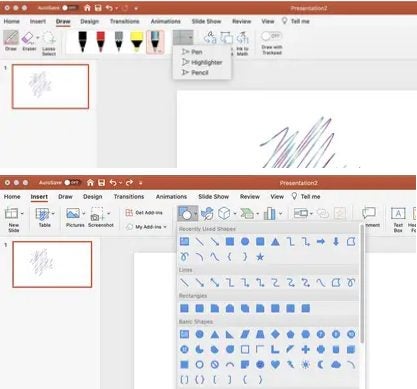
Task: Select slide 1 thumbnail in upper window
Action: 51,87
